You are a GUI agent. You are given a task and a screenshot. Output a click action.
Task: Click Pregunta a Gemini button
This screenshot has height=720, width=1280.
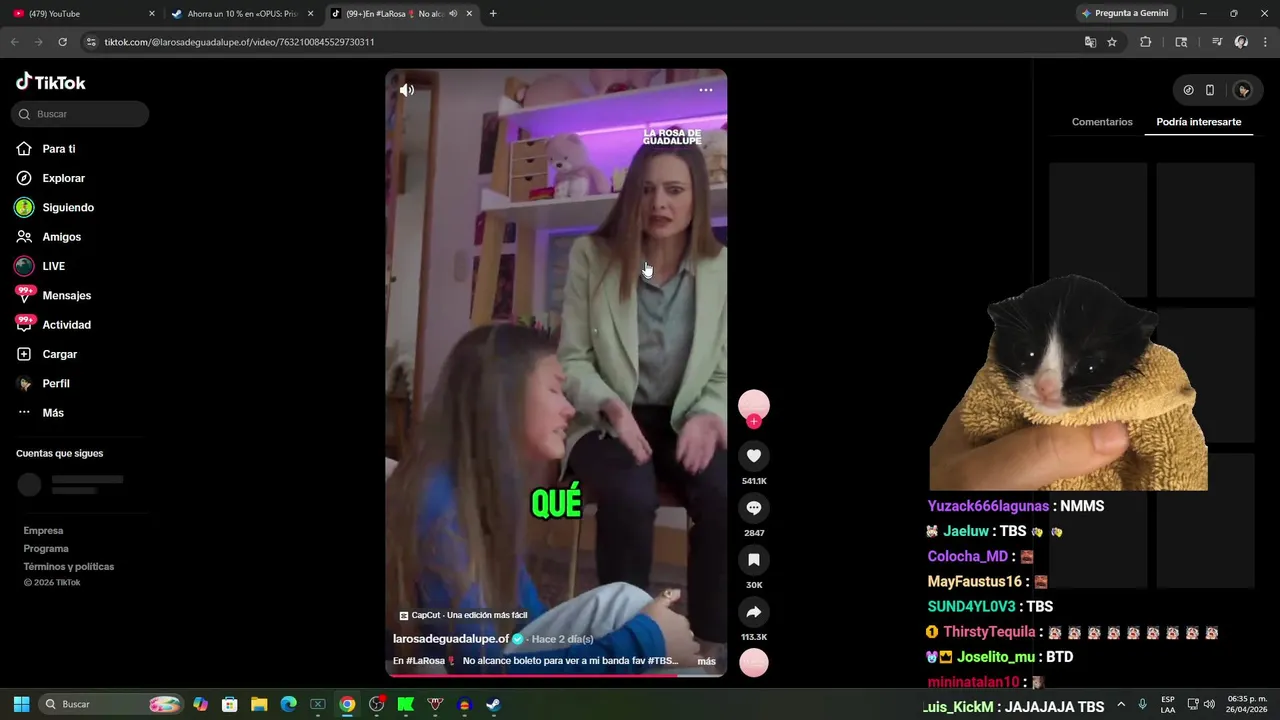click(x=1125, y=14)
